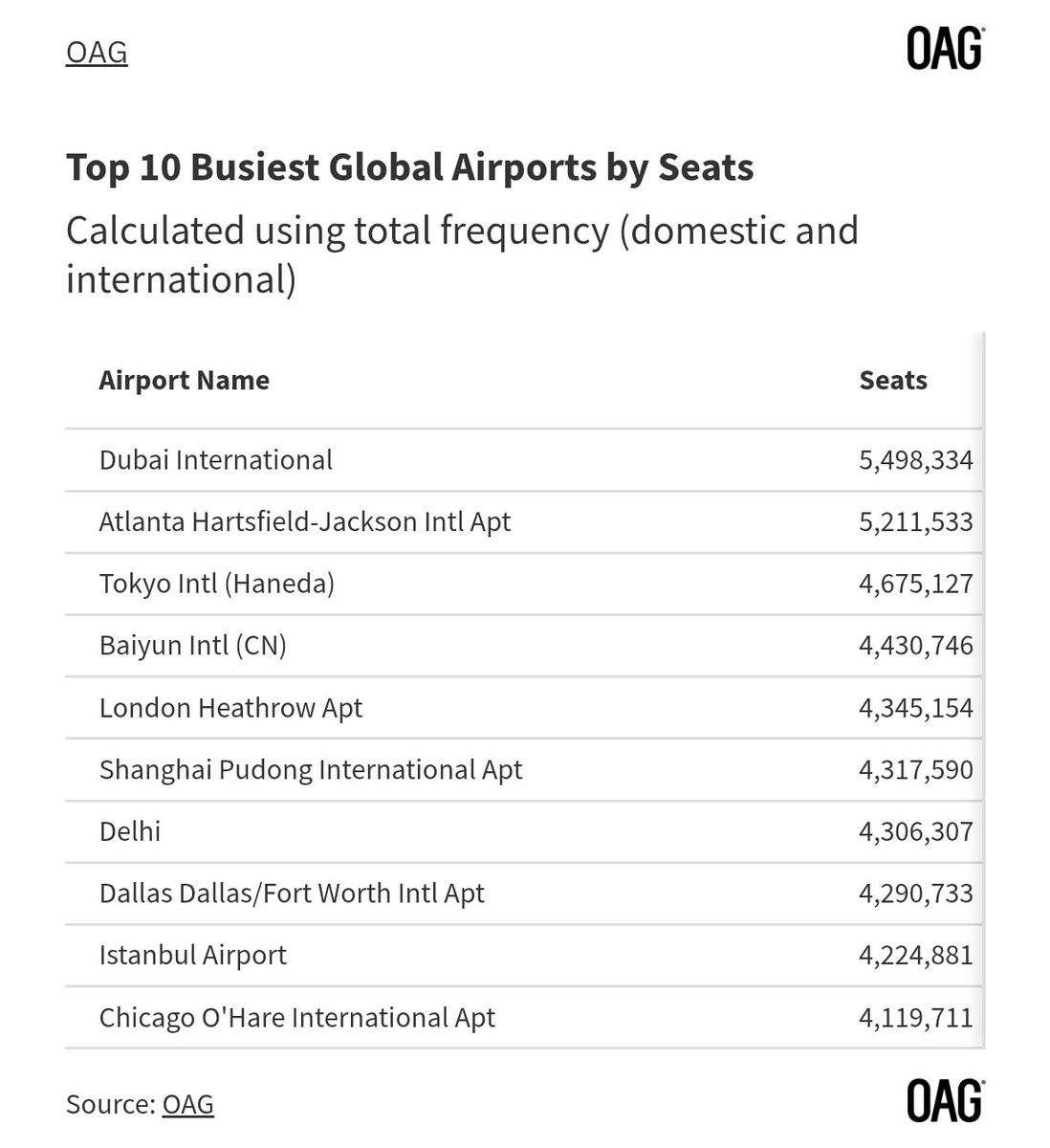Viewport: 1050px width, 1148px height.
Task: Click the Top 10 Busiest Global Airports title
Action: coord(409,167)
